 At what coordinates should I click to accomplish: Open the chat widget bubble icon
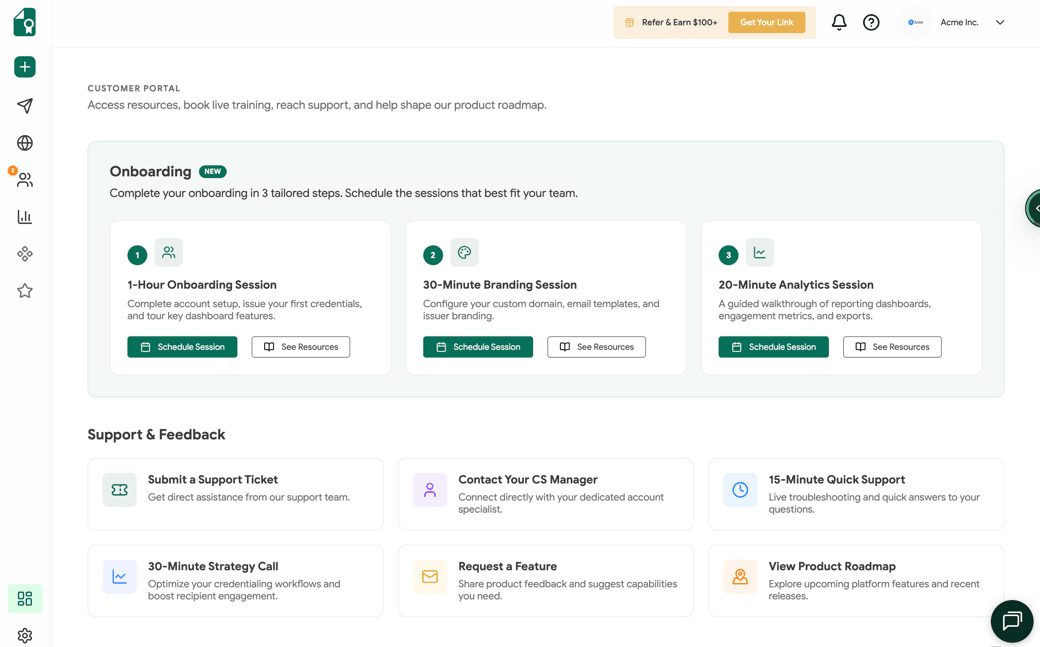[x=1011, y=621]
